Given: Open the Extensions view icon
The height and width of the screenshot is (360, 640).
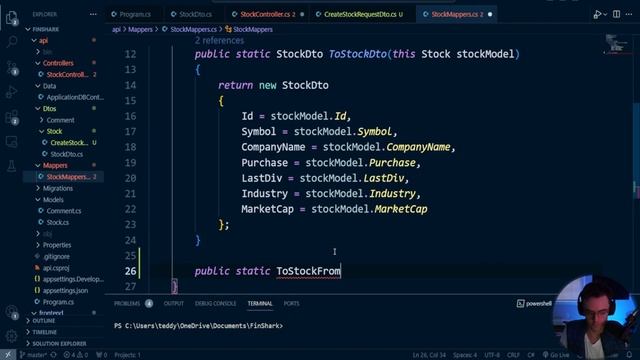Looking at the screenshot, I should pos(12,118).
